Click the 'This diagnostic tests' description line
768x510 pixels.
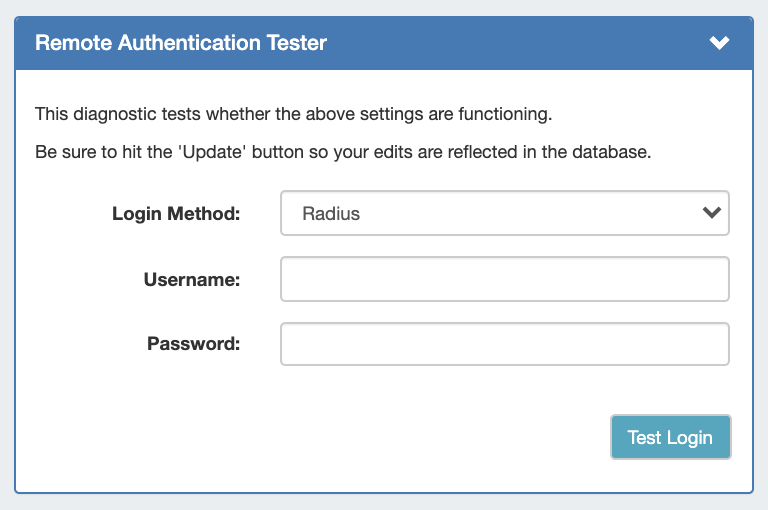point(293,114)
